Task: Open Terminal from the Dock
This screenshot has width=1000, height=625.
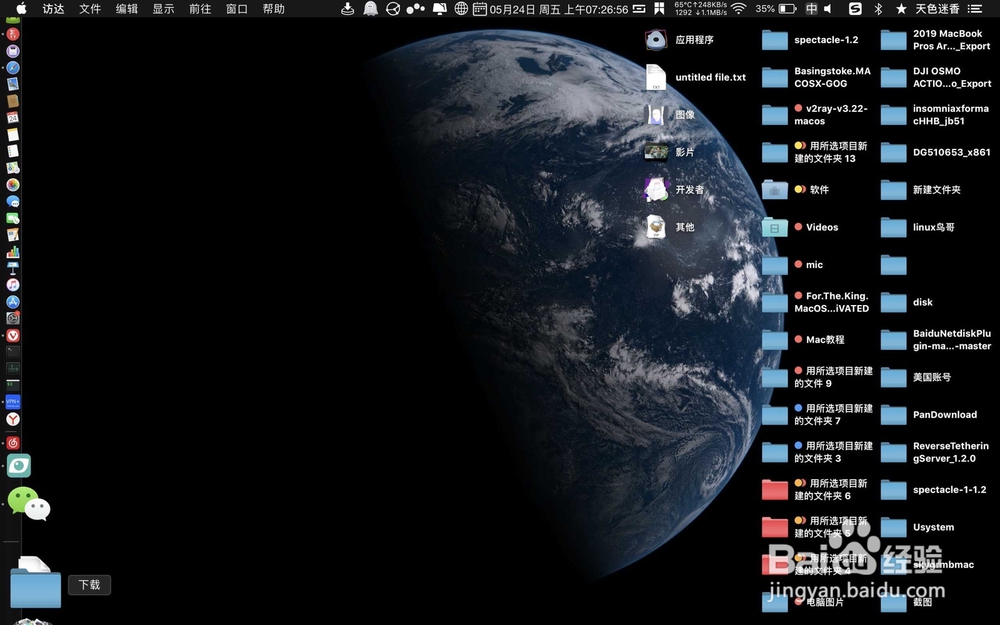Action: (13, 351)
